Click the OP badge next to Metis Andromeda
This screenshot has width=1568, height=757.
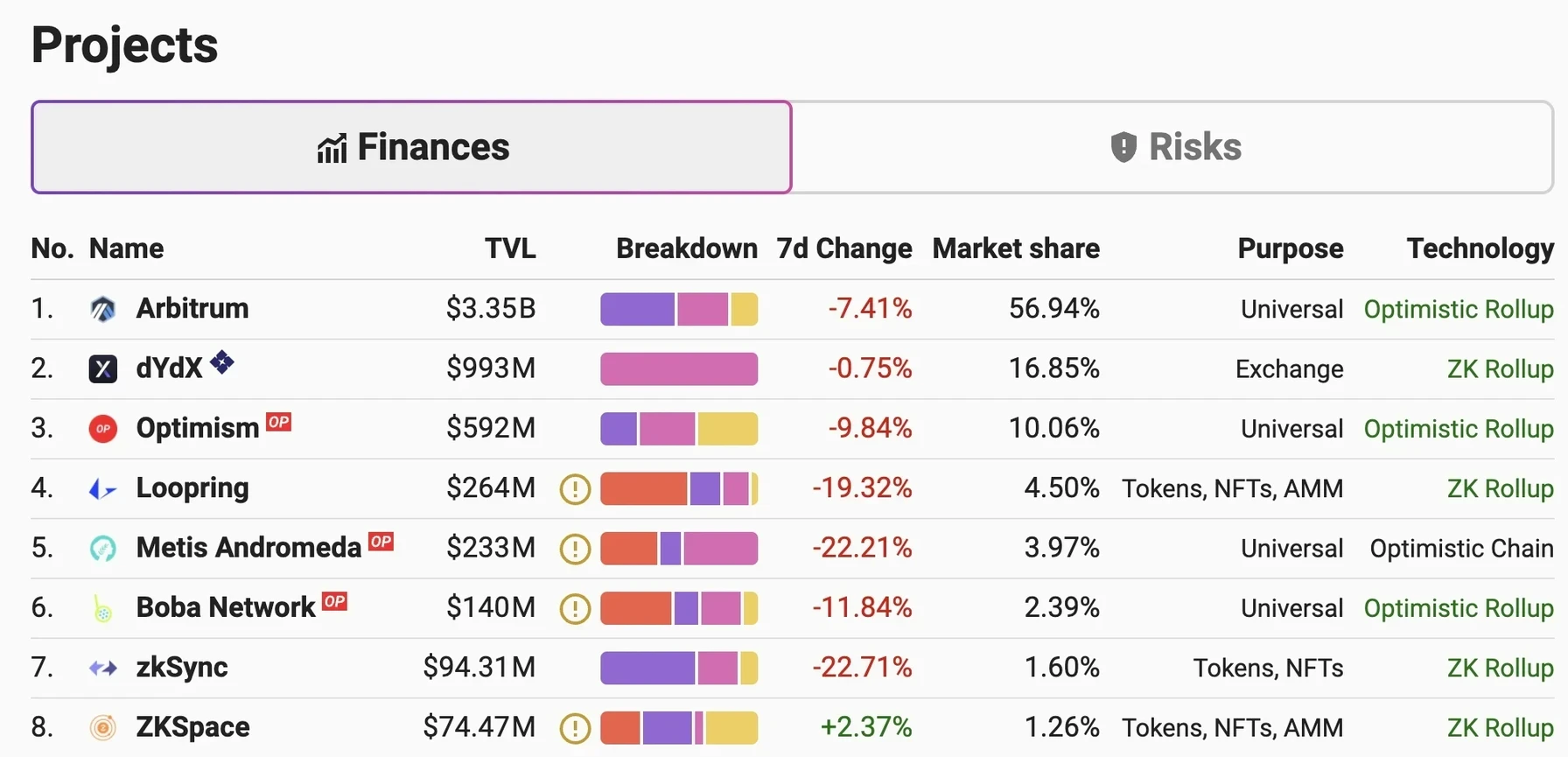coord(381,542)
